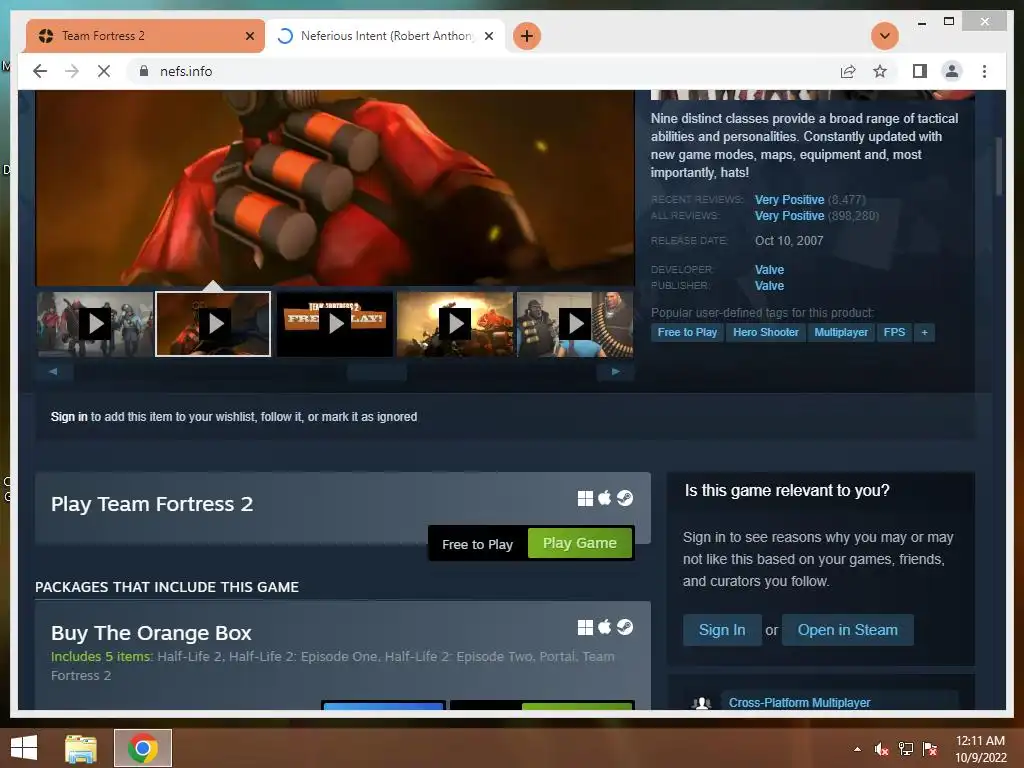Go forward to the next page
This screenshot has width=1024, height=768.
[x=72, y=71]
